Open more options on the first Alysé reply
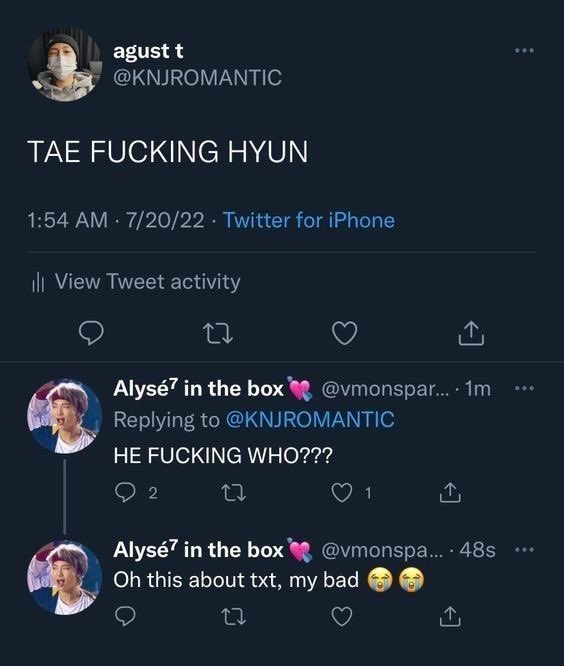This screenshot has width=564, height=666. tap(524, 388)
